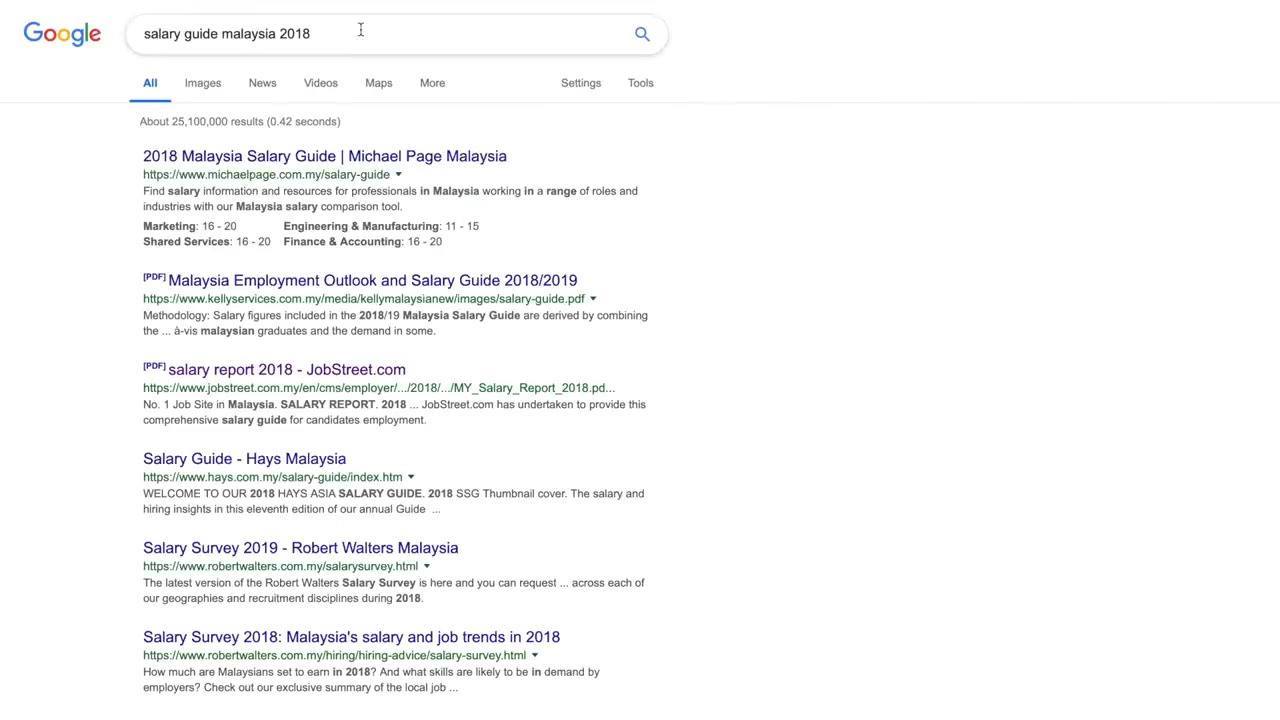The height and width of the screenshot is (720, 1280).
Task: Expand the More search options menu
Action: (x=433, y=83)
